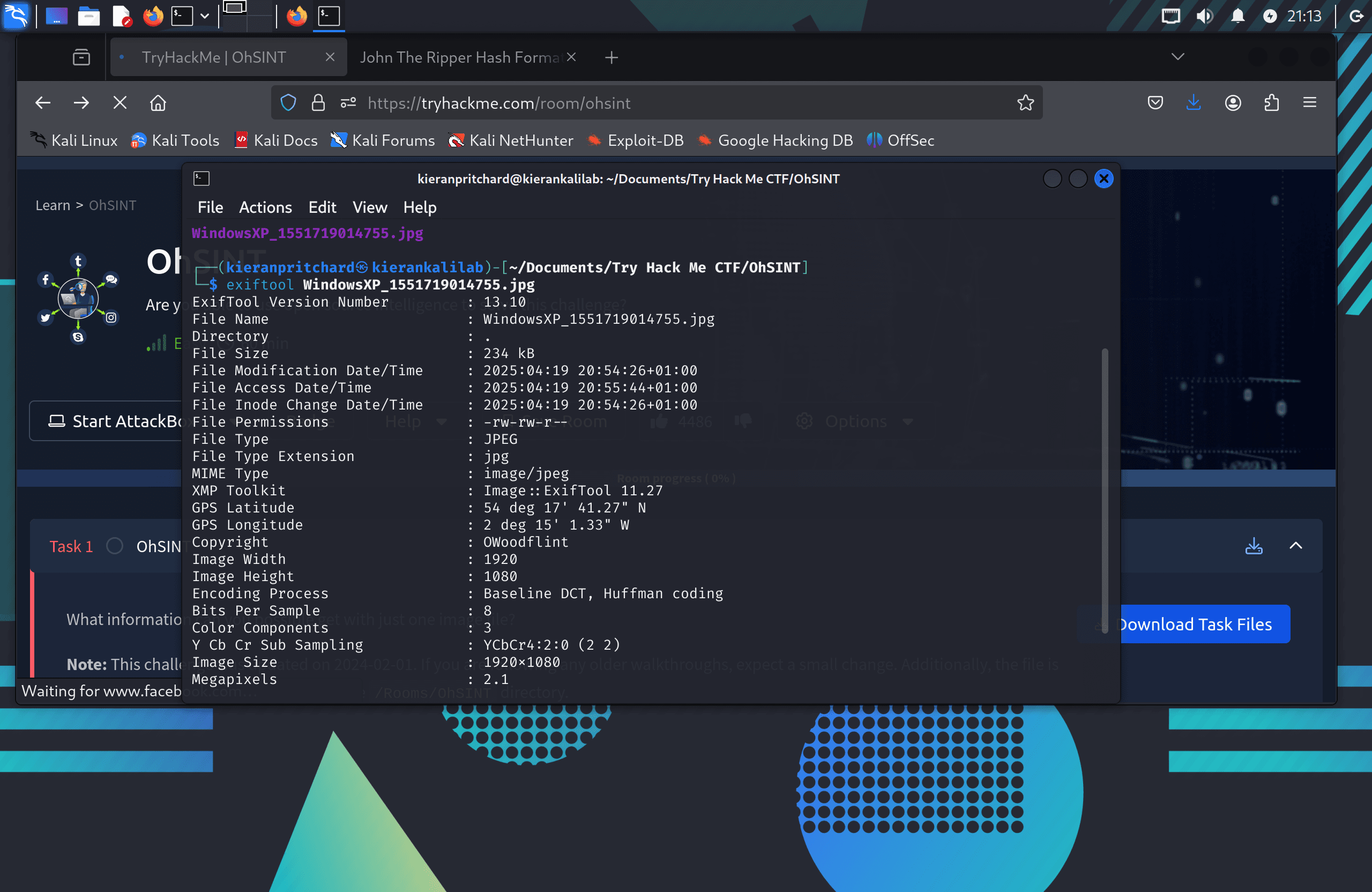Open terminal Edit menu
1372x892 pixels.
(x=322, y=207)
